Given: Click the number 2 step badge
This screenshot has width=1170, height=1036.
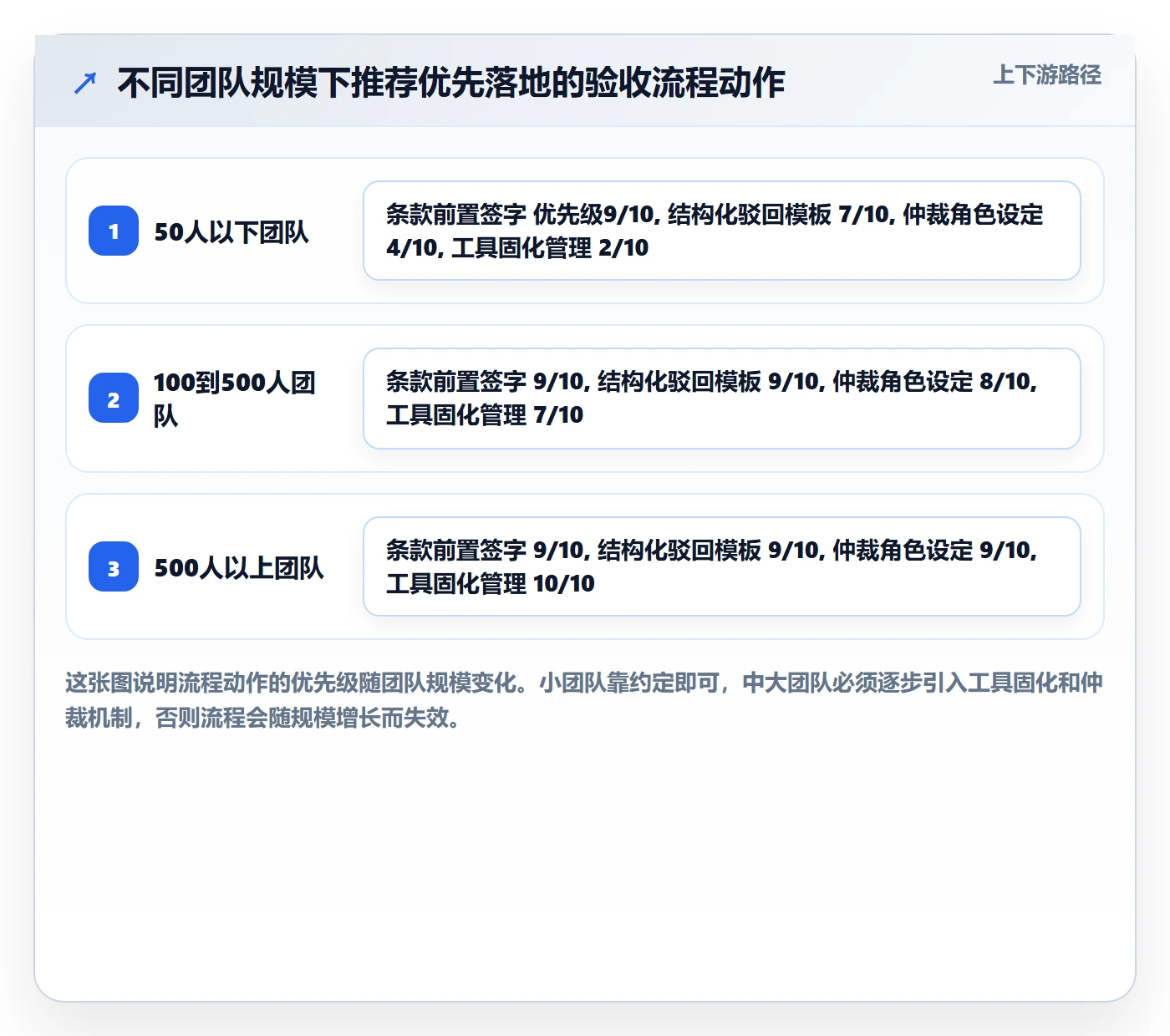Looking at the screenshot, I should pos(114,398).
